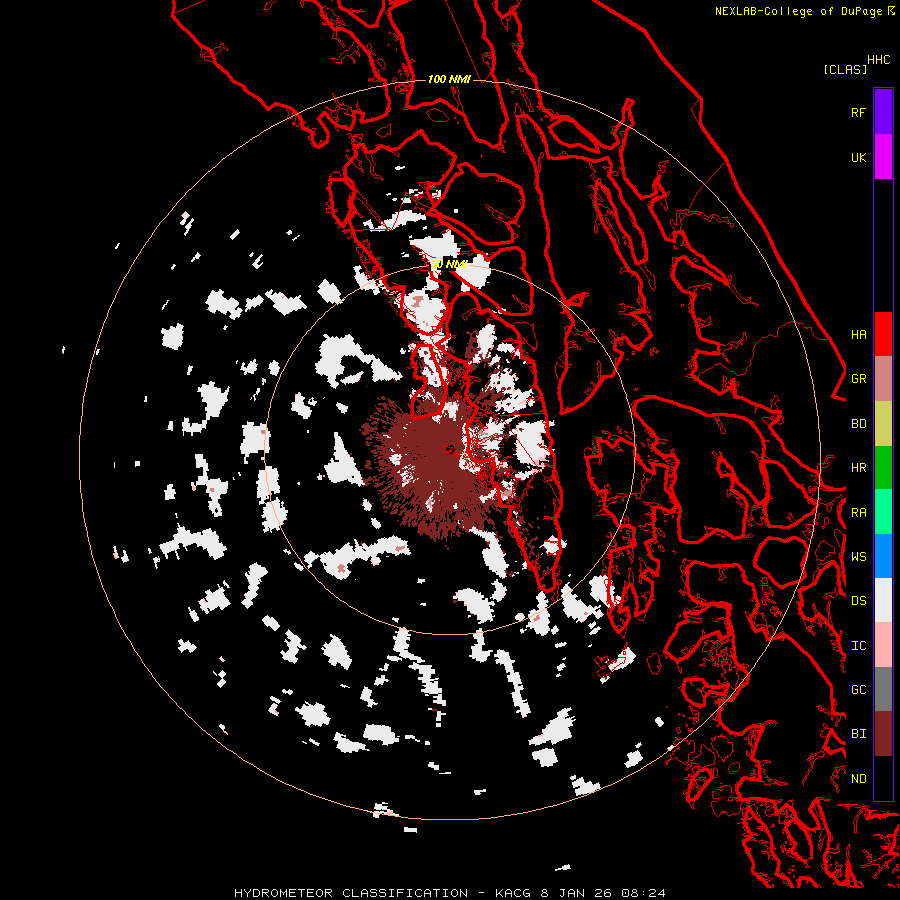Click the HA legend label

pyautogui.click(x=858, y=335)
